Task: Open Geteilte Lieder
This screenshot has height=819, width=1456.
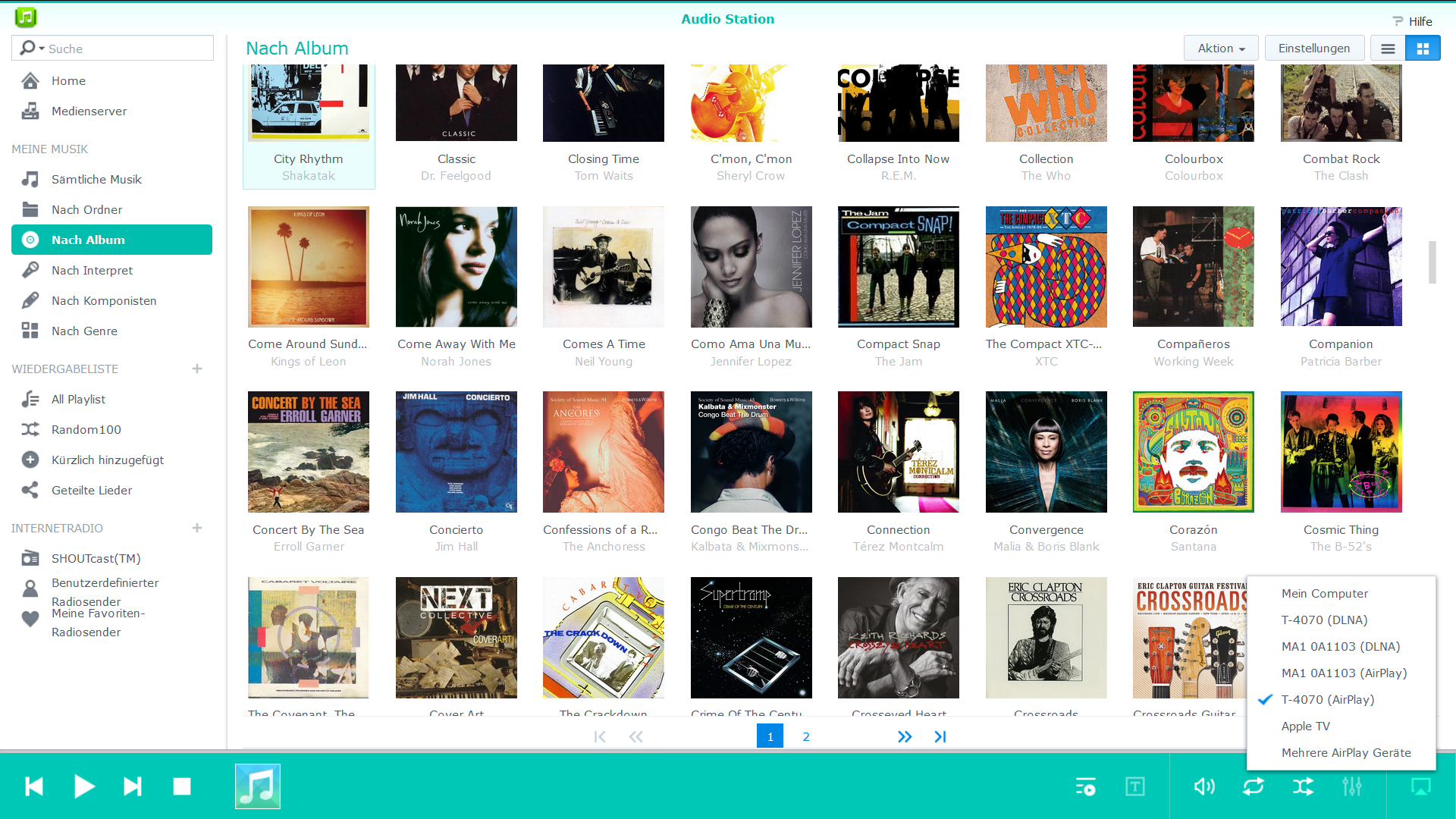Action: coord(112,490)
